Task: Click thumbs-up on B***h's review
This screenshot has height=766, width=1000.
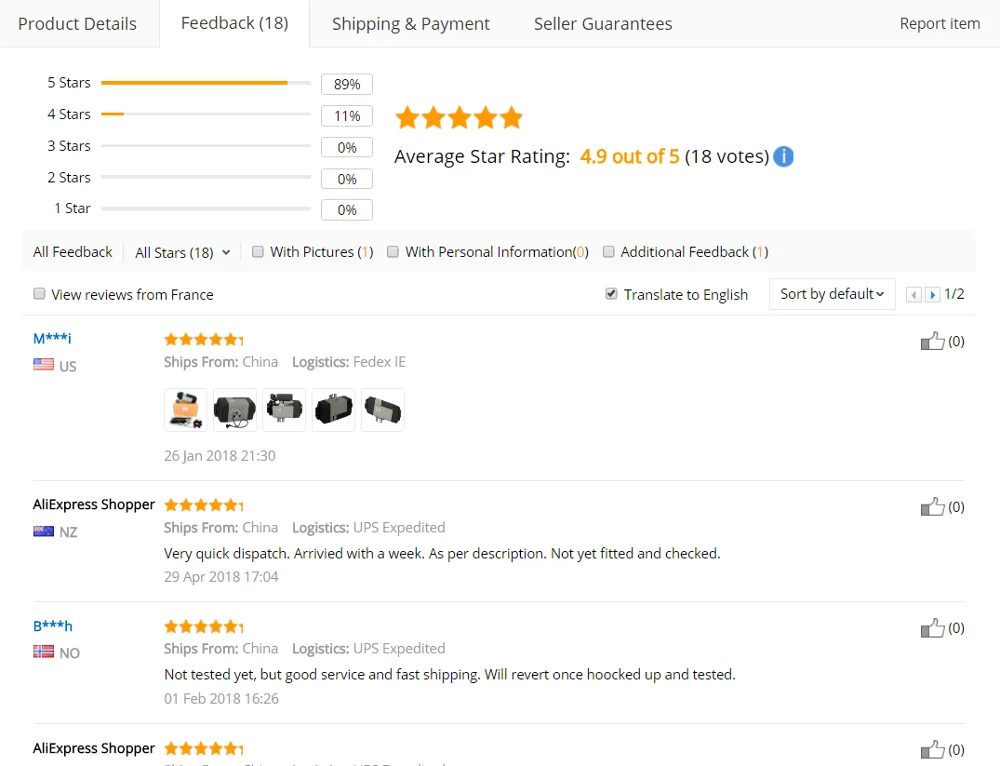Action: point(932,628)
